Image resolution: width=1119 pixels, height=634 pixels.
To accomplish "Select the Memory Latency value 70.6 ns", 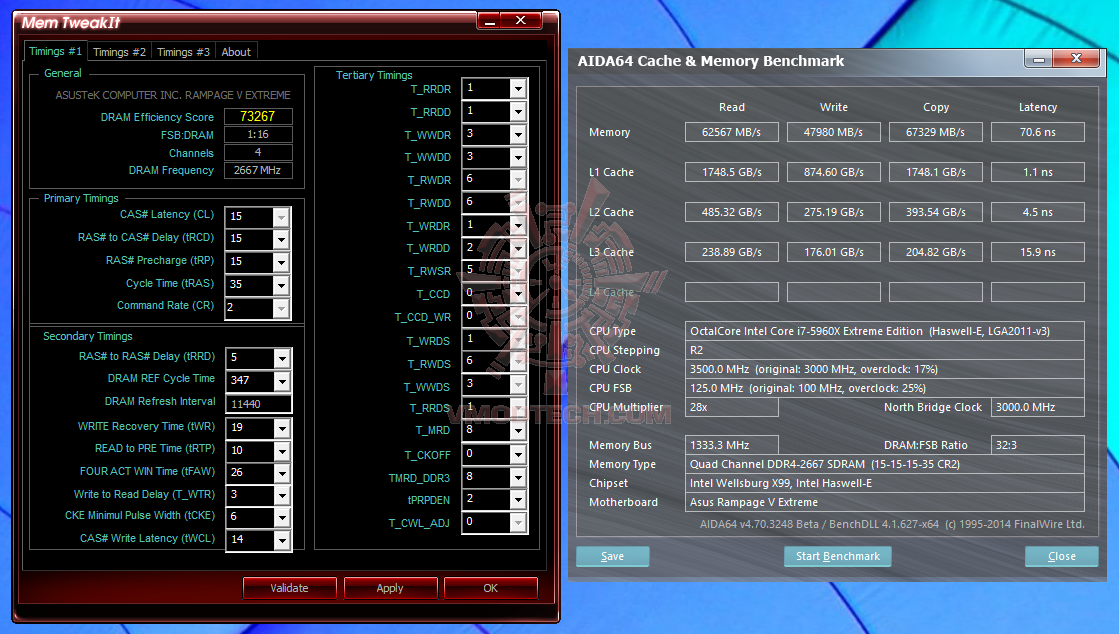I will tap(1038, 132).
